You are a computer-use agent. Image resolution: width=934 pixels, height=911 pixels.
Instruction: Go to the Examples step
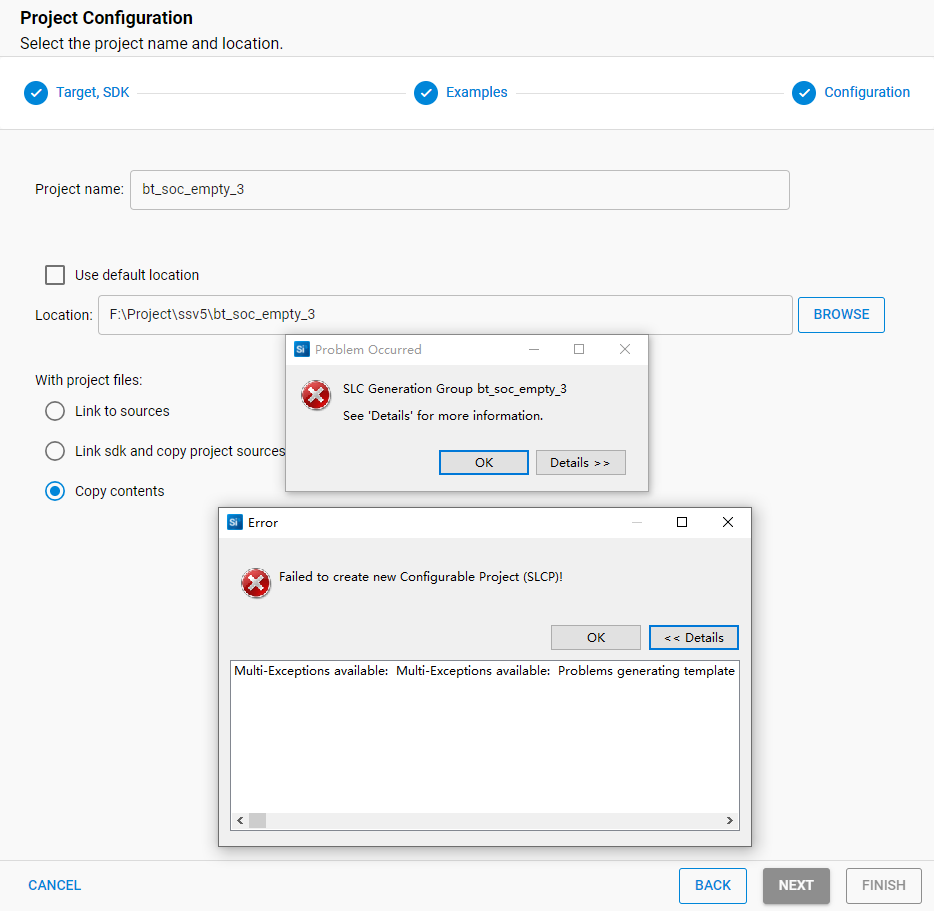click(477, 92)
